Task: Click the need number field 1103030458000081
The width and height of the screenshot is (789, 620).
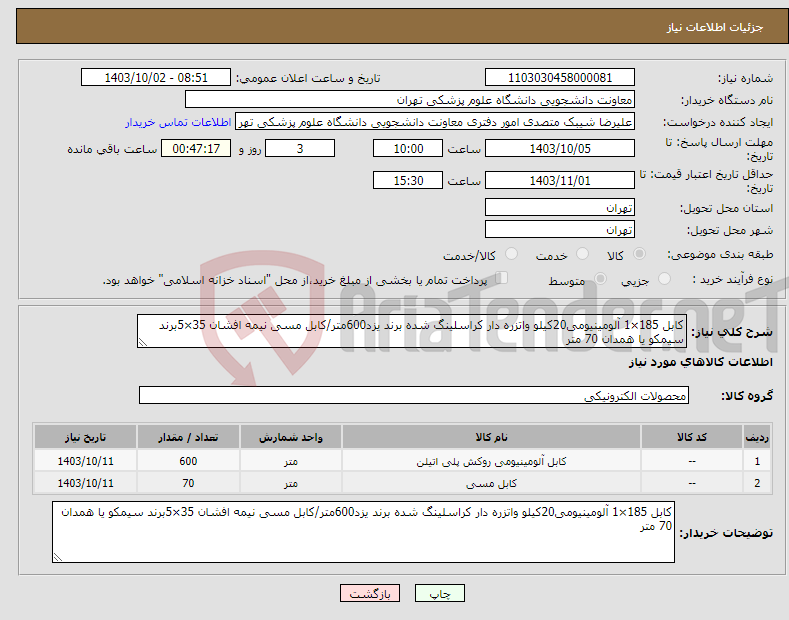Action: point(560,78)
